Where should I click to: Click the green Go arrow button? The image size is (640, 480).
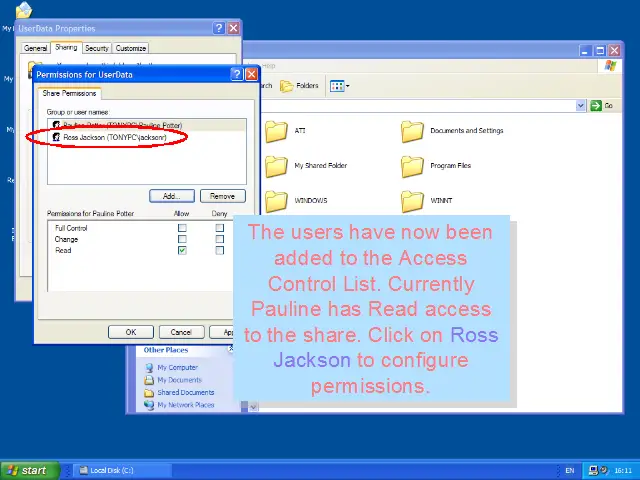coord(596,106)
